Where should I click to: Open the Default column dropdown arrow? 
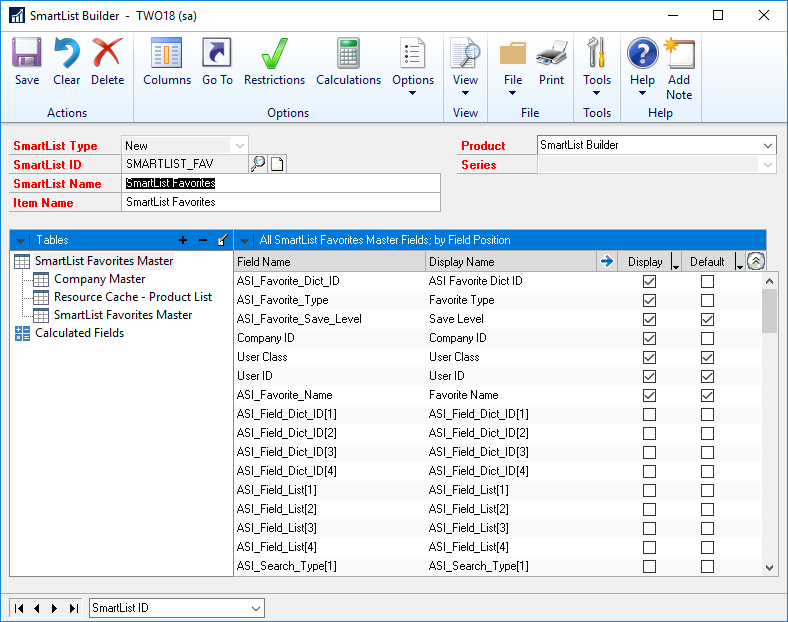click(739, 262)
